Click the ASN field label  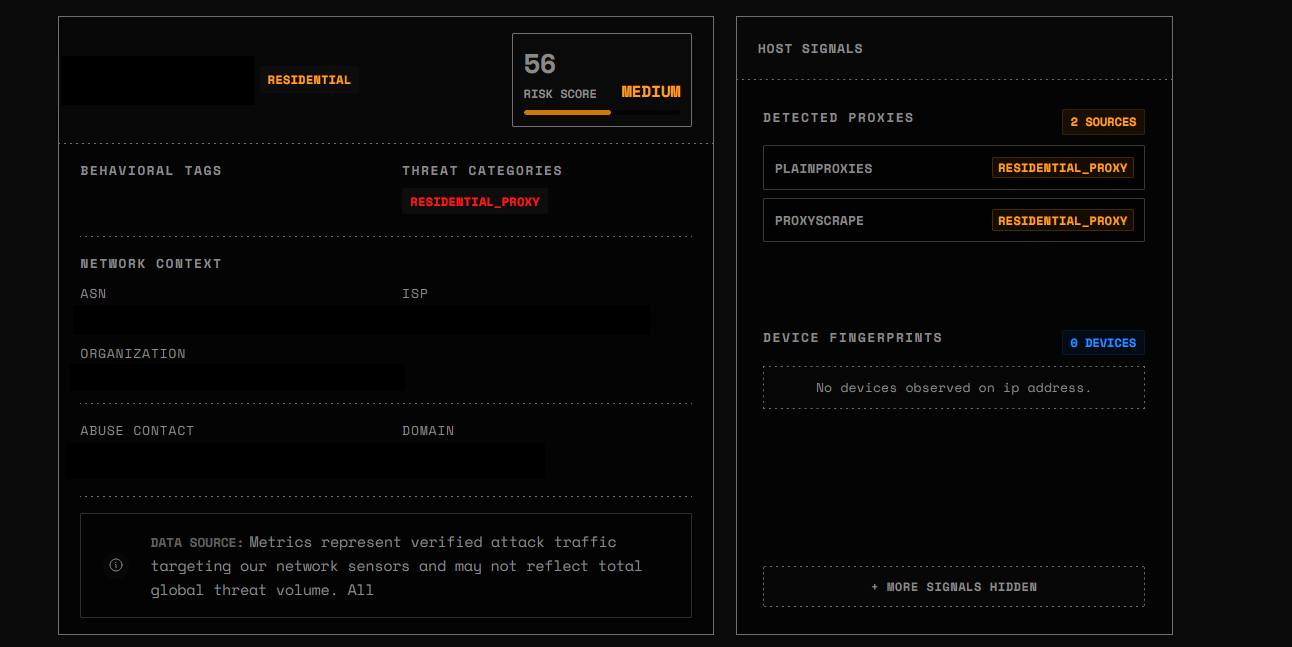(x=93, y=294)
